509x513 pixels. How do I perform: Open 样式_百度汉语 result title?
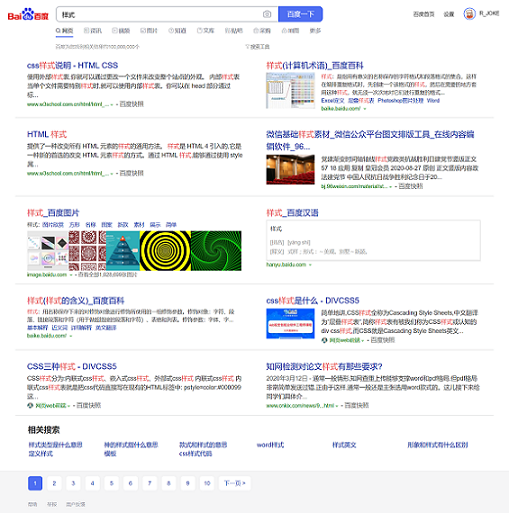tap(292, 213)
